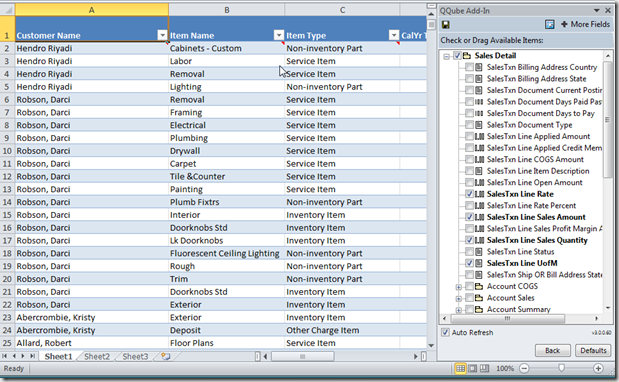The height and width of the screenshot is (382, 619).
Task: Check SalesTxn Document Type field
Action: click(469, 125)
